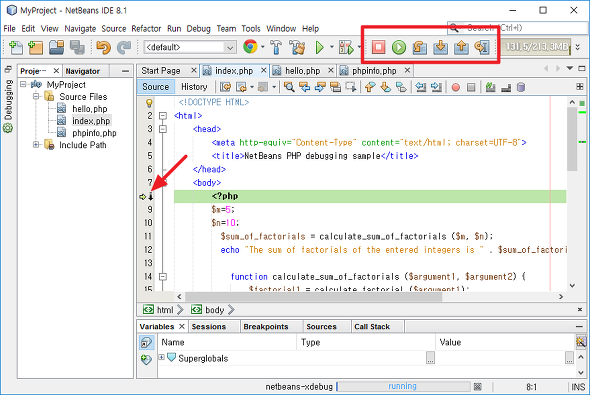Click the Stop Macro Recording icon
The height and width of the screenshot is (395, 590).
click(471, 88)
